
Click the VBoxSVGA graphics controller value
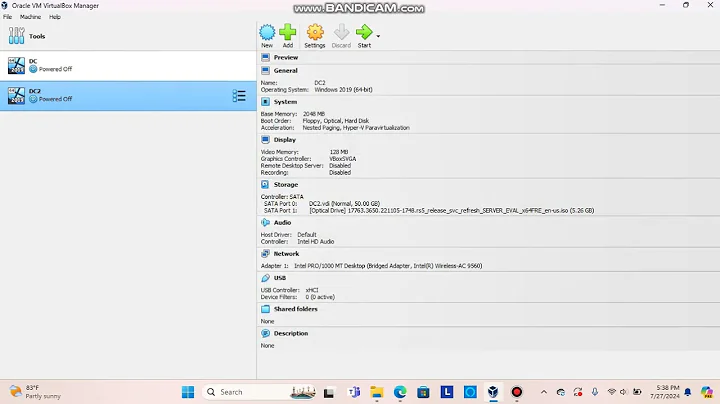pos(343,159)
